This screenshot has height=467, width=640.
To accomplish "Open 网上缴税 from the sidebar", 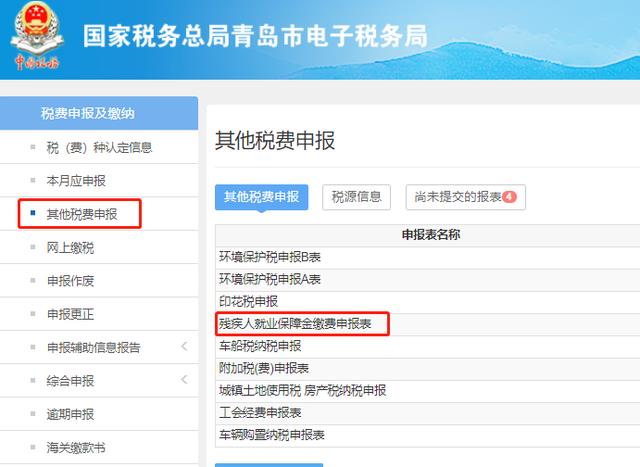I will click(x=70, y=247).
